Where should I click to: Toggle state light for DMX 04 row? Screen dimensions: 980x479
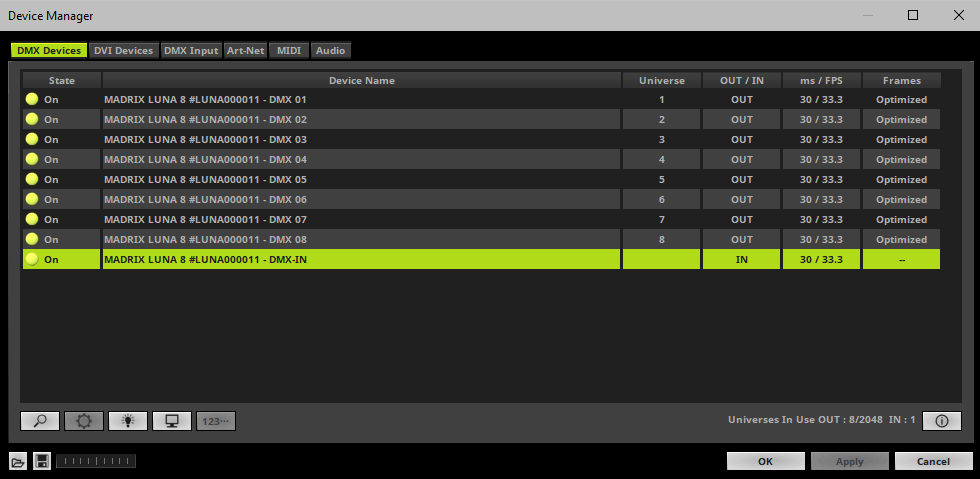coord(32,159)
